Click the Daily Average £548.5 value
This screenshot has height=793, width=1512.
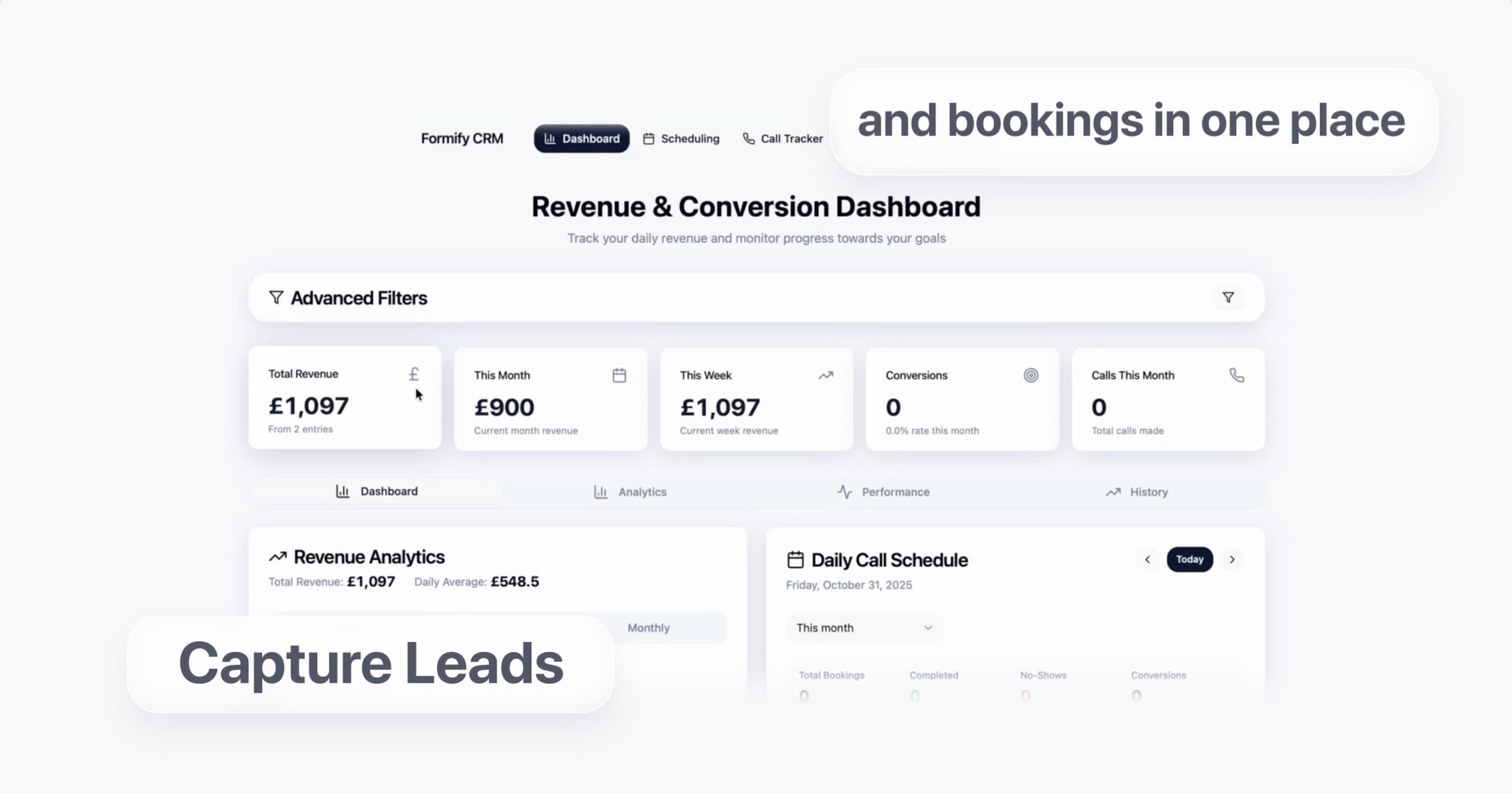tap(514, 581)
